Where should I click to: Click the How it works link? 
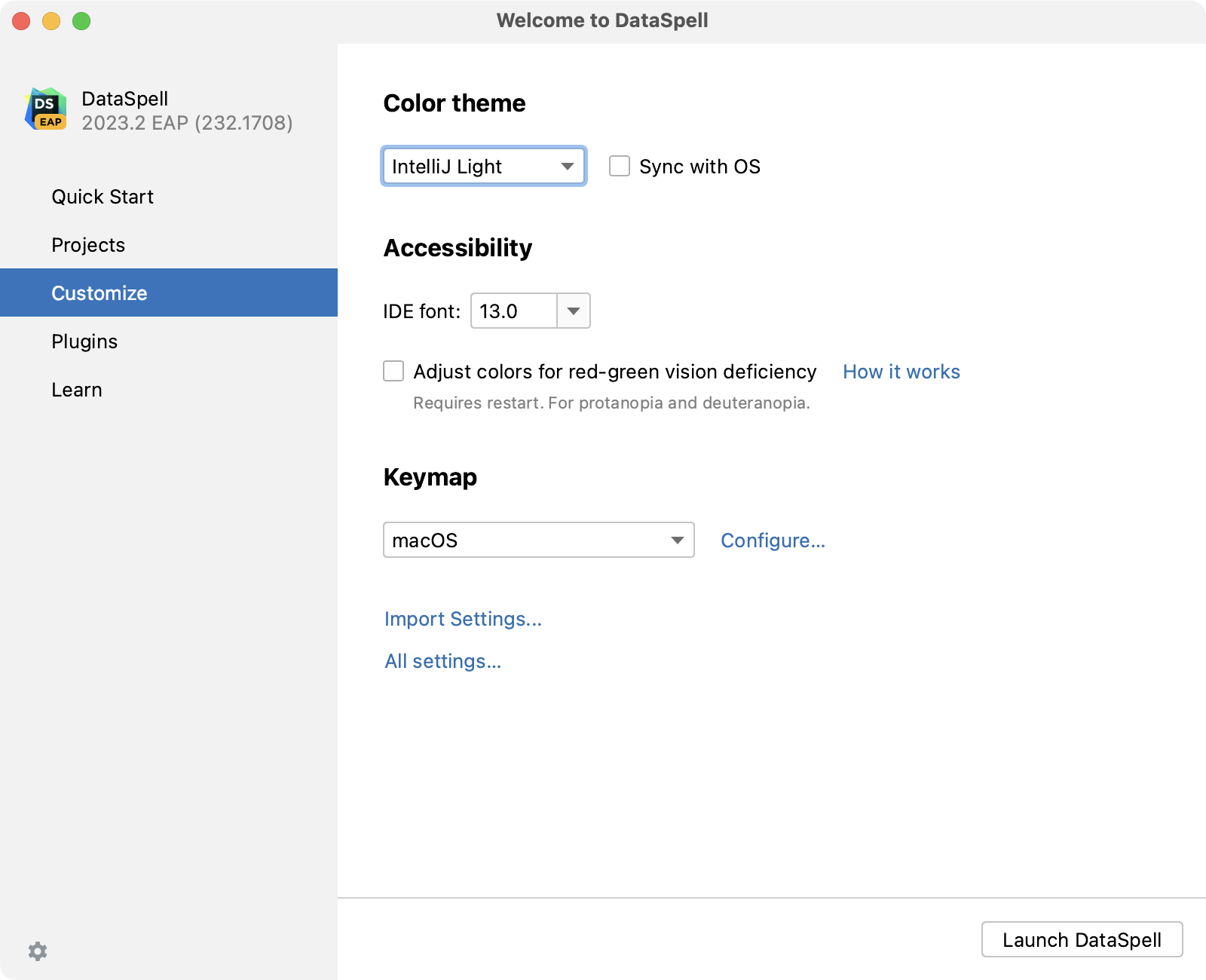click(x=901, y=372)
